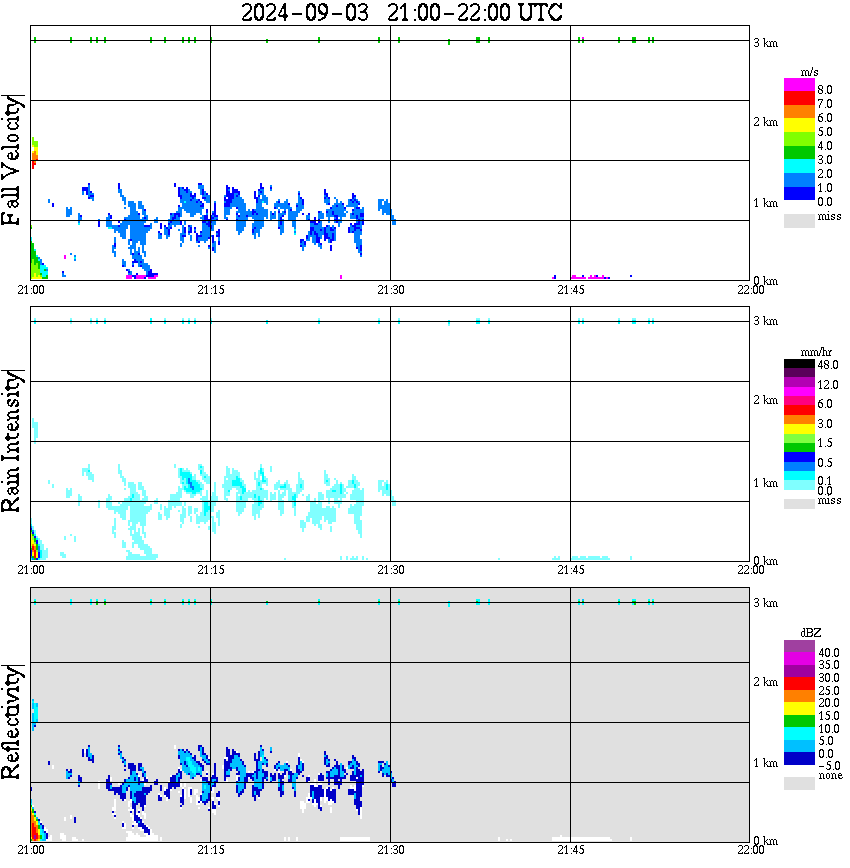Click the magenta swatch in the m/s legend
This screenshot has width=850, height=868.
[799, 85]
